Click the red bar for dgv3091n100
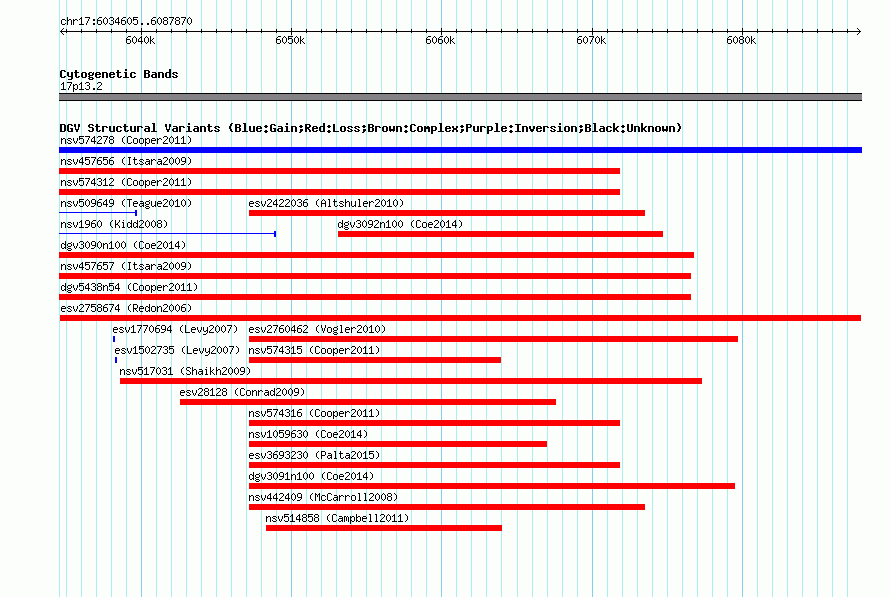 (492, 486)
